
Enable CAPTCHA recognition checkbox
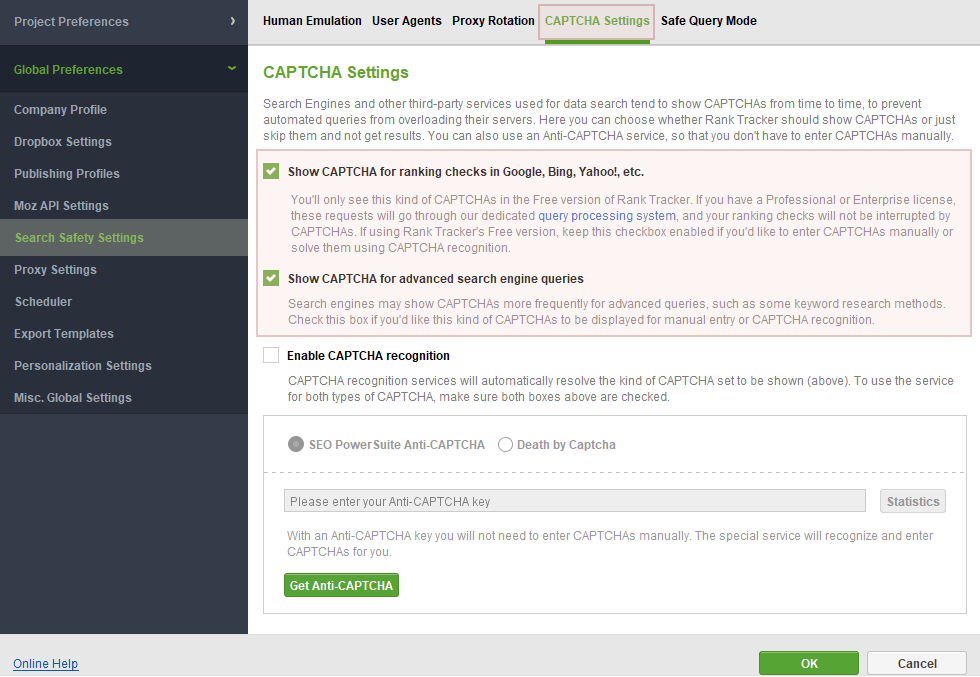click(x=271, y=355)
